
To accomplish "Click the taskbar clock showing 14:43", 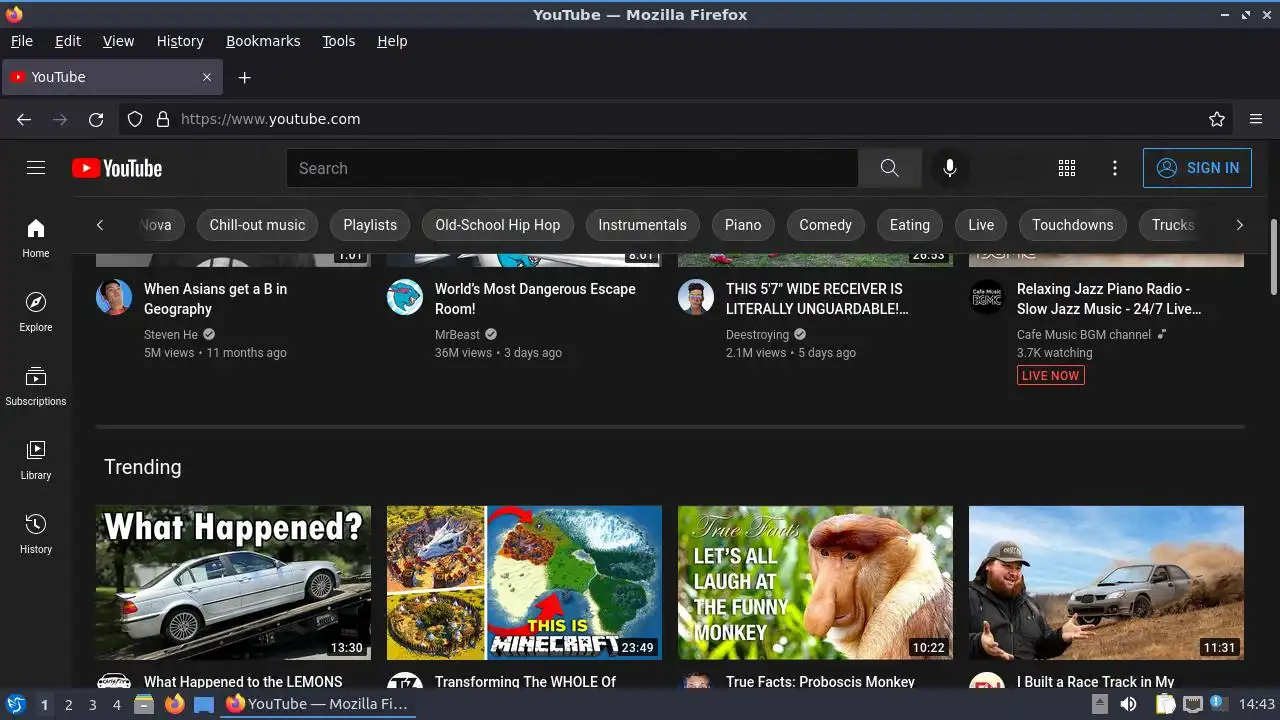I will (1257, 704).
